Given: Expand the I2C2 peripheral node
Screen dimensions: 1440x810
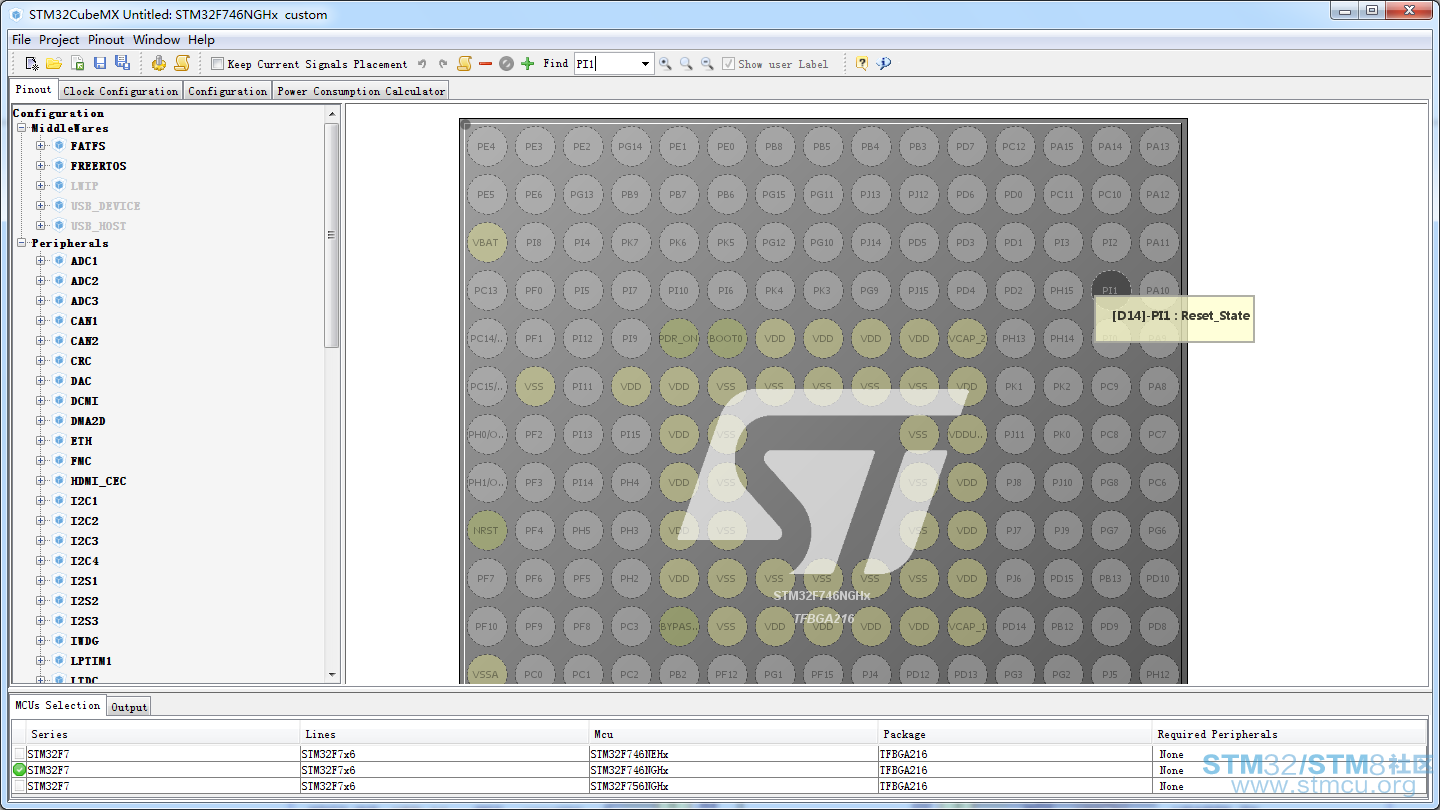Looking at the screenshot, I should pyautogui.click(x=41, y=521).
